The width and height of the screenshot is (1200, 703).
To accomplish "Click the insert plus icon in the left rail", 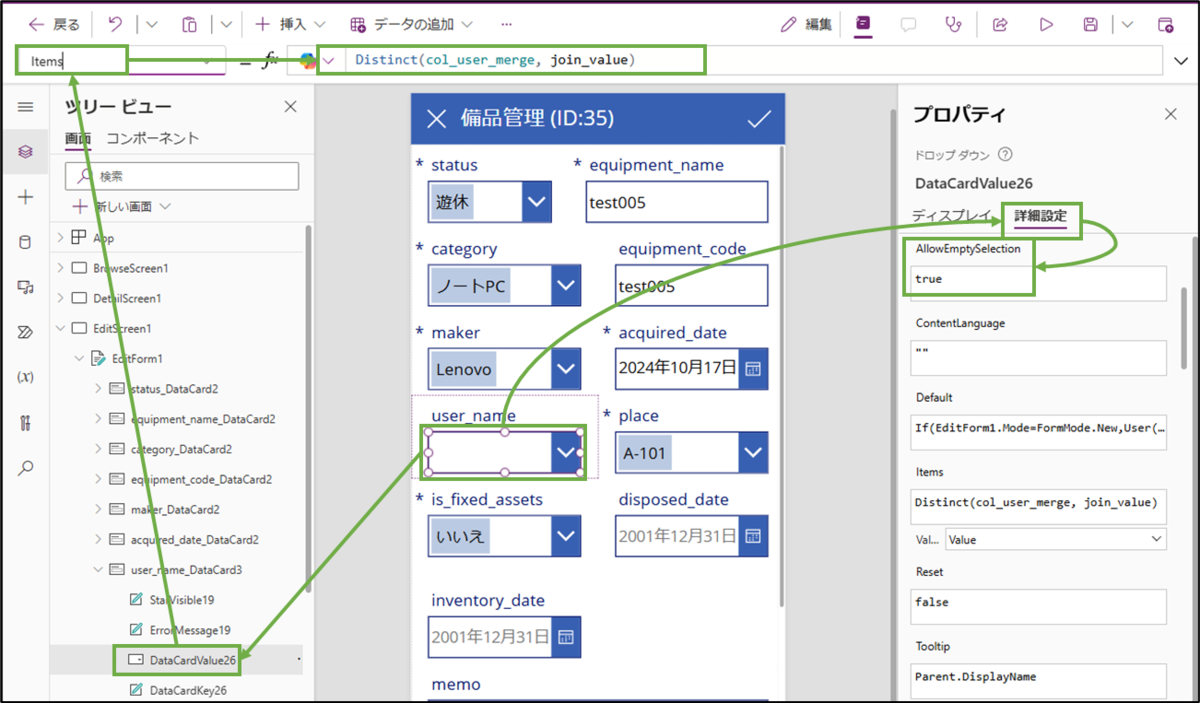I will click(26, 197).
